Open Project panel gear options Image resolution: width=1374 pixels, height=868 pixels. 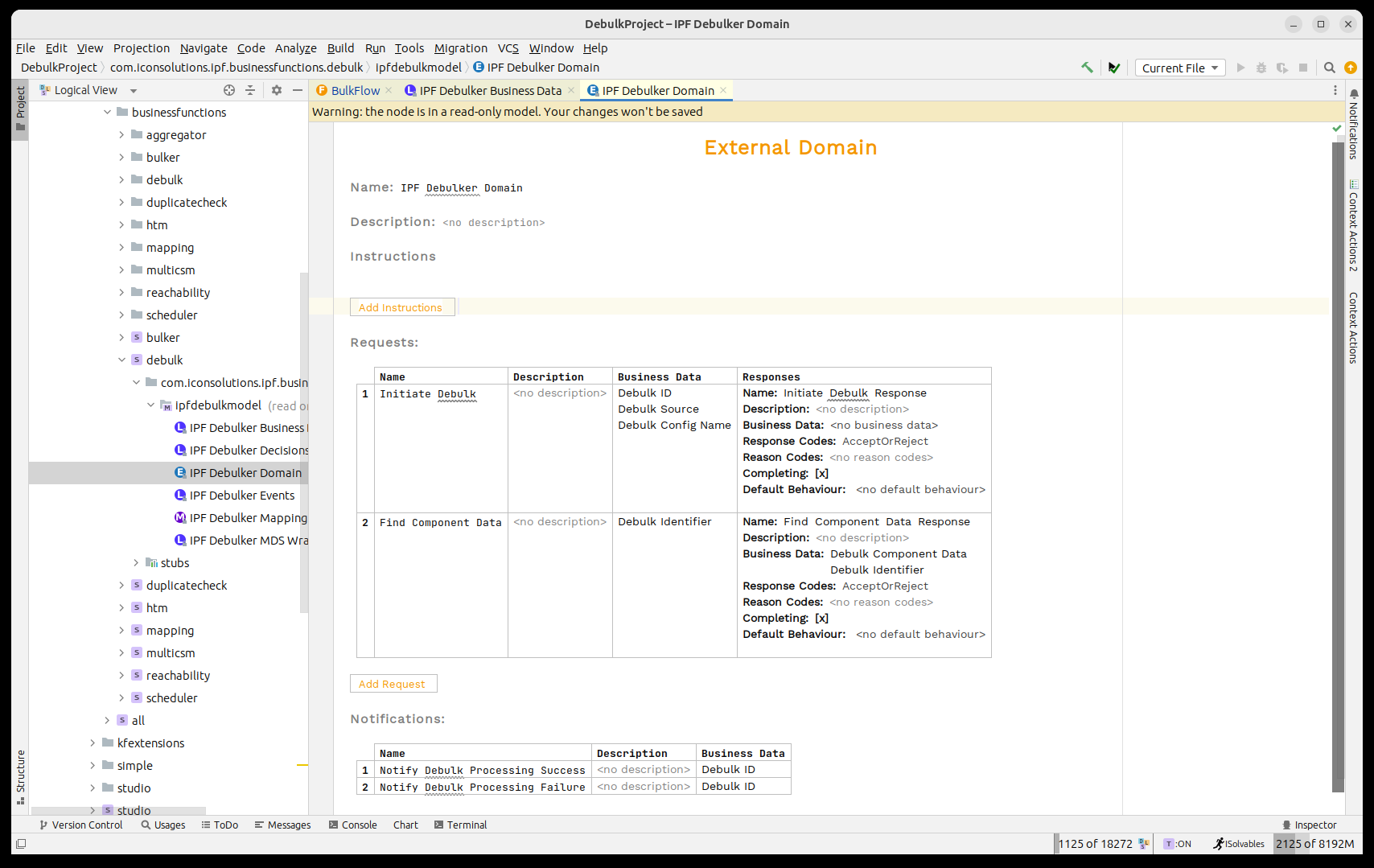[277, 90]
